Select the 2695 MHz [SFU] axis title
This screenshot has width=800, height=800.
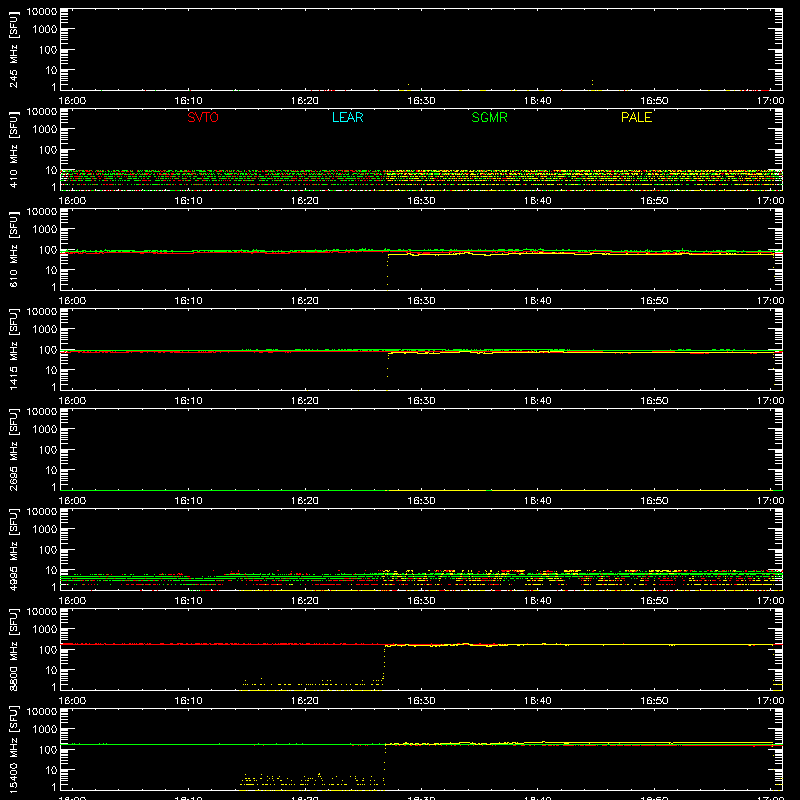pyautogui.click(x=14, y=449)
